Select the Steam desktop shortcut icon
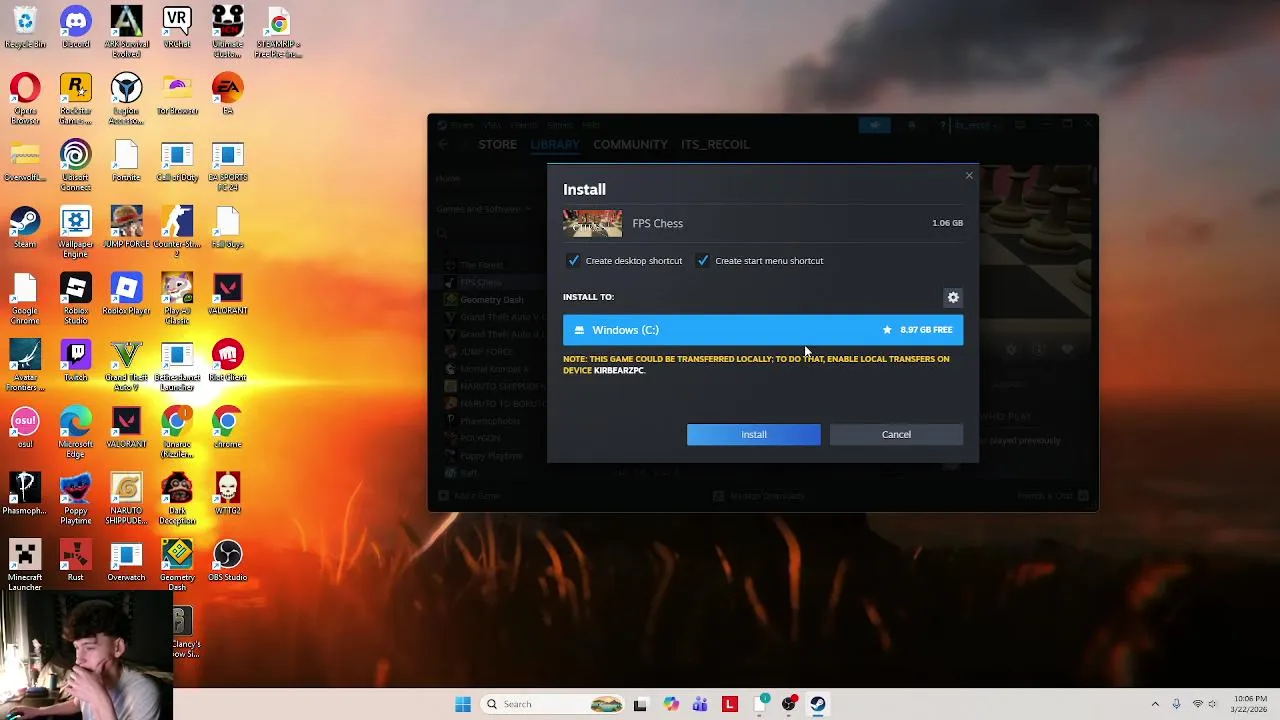The height and width of the screenshot is (720, 1280). click(x=25, y=226)
